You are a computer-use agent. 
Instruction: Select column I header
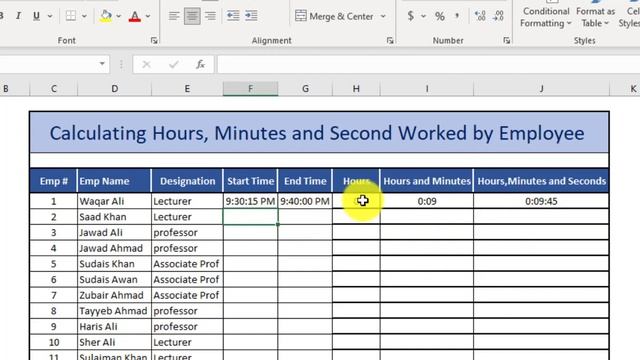(x=427, y=89)
